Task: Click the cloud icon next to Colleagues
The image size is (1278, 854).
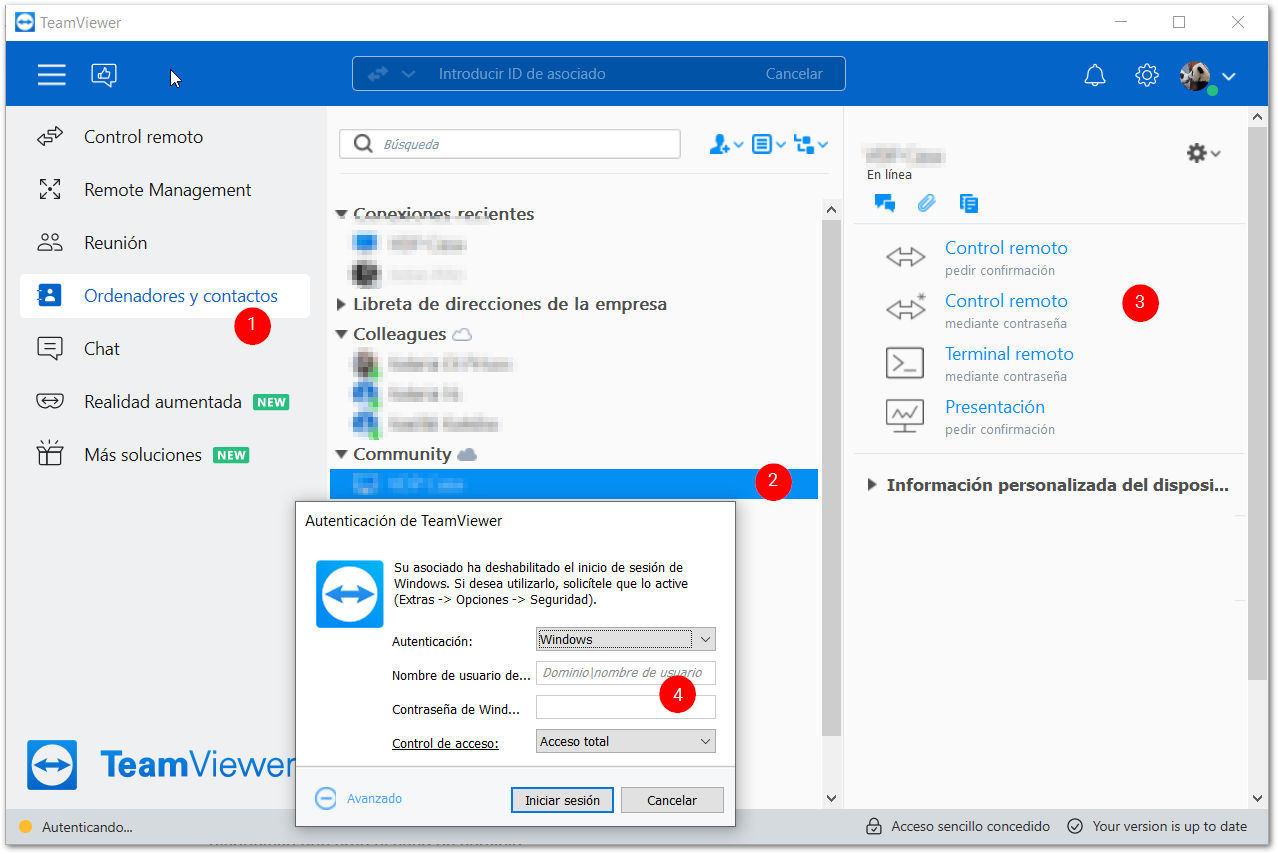Action: 462,334
